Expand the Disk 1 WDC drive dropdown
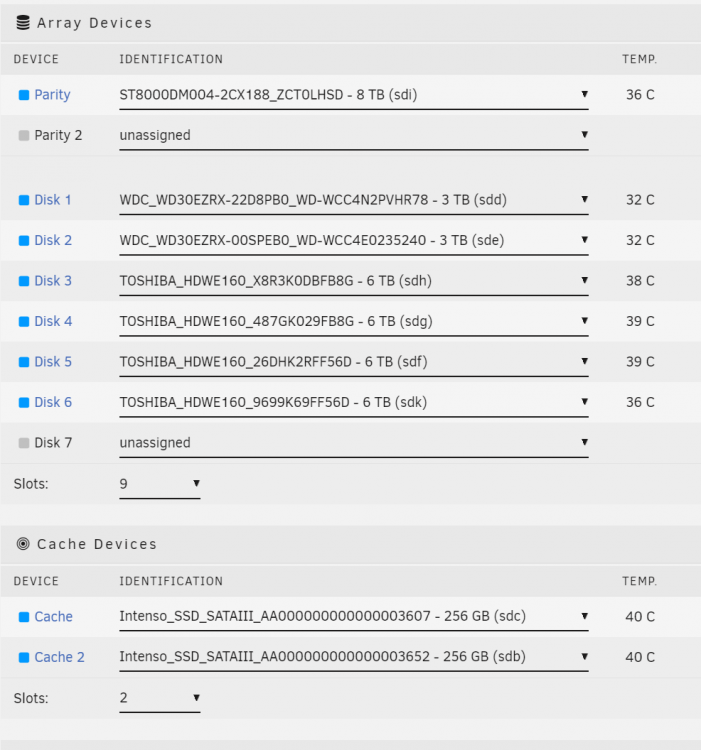 point(354,201)
